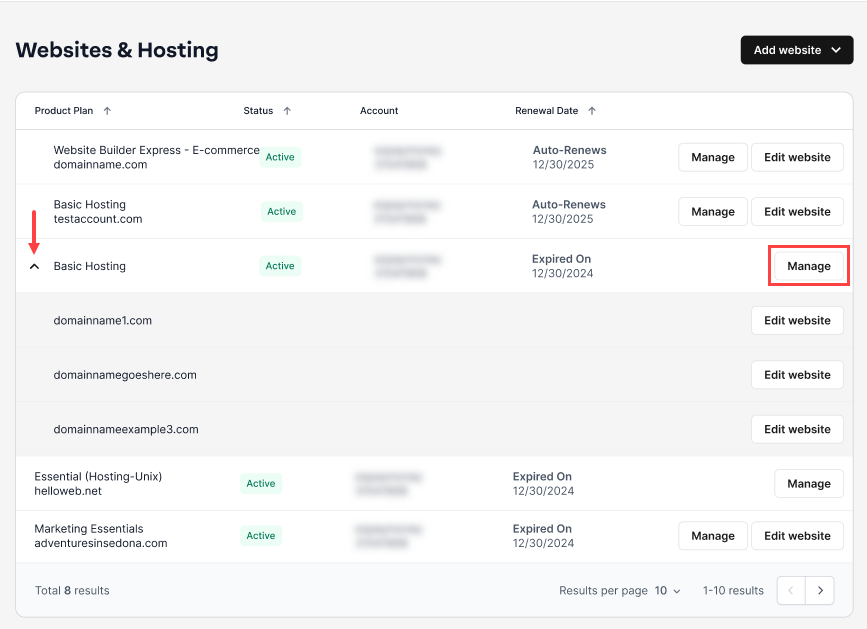Viewport: 867px width, 629px height.
Task: Edit website for testaccount.com
Action: tap(797, 212)
